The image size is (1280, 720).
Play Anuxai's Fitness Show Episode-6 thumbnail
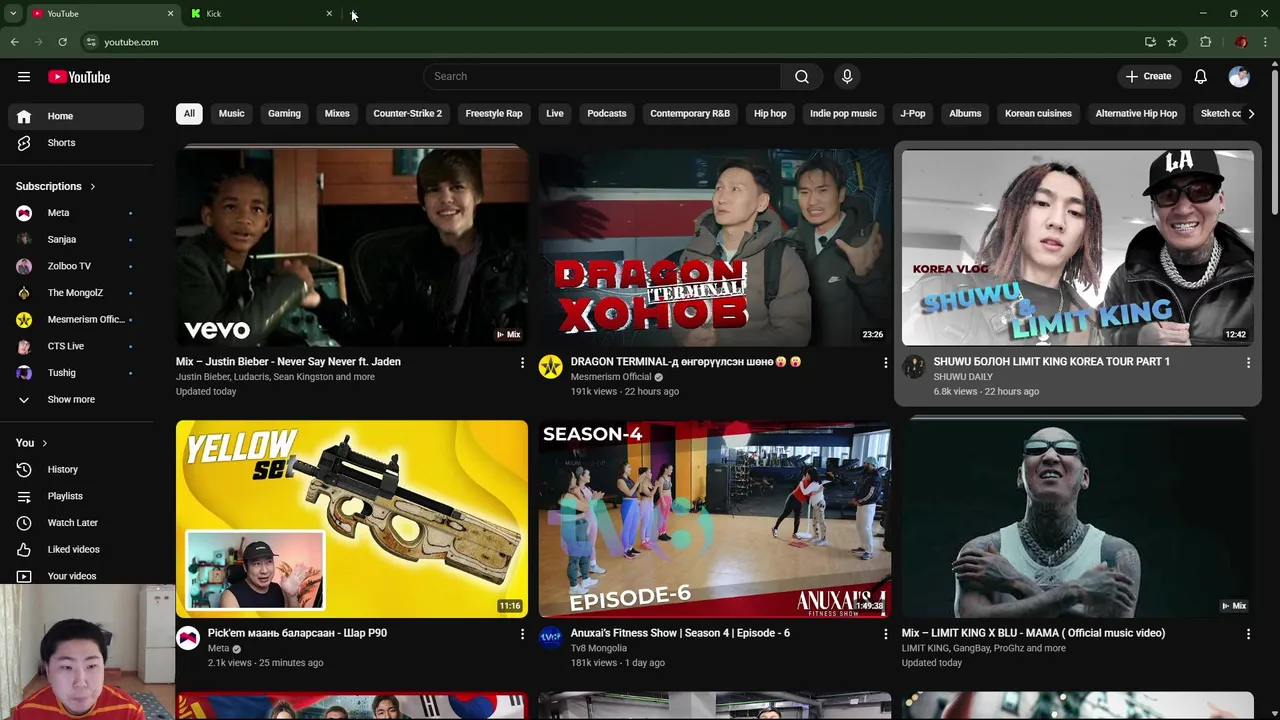point(714,518)
